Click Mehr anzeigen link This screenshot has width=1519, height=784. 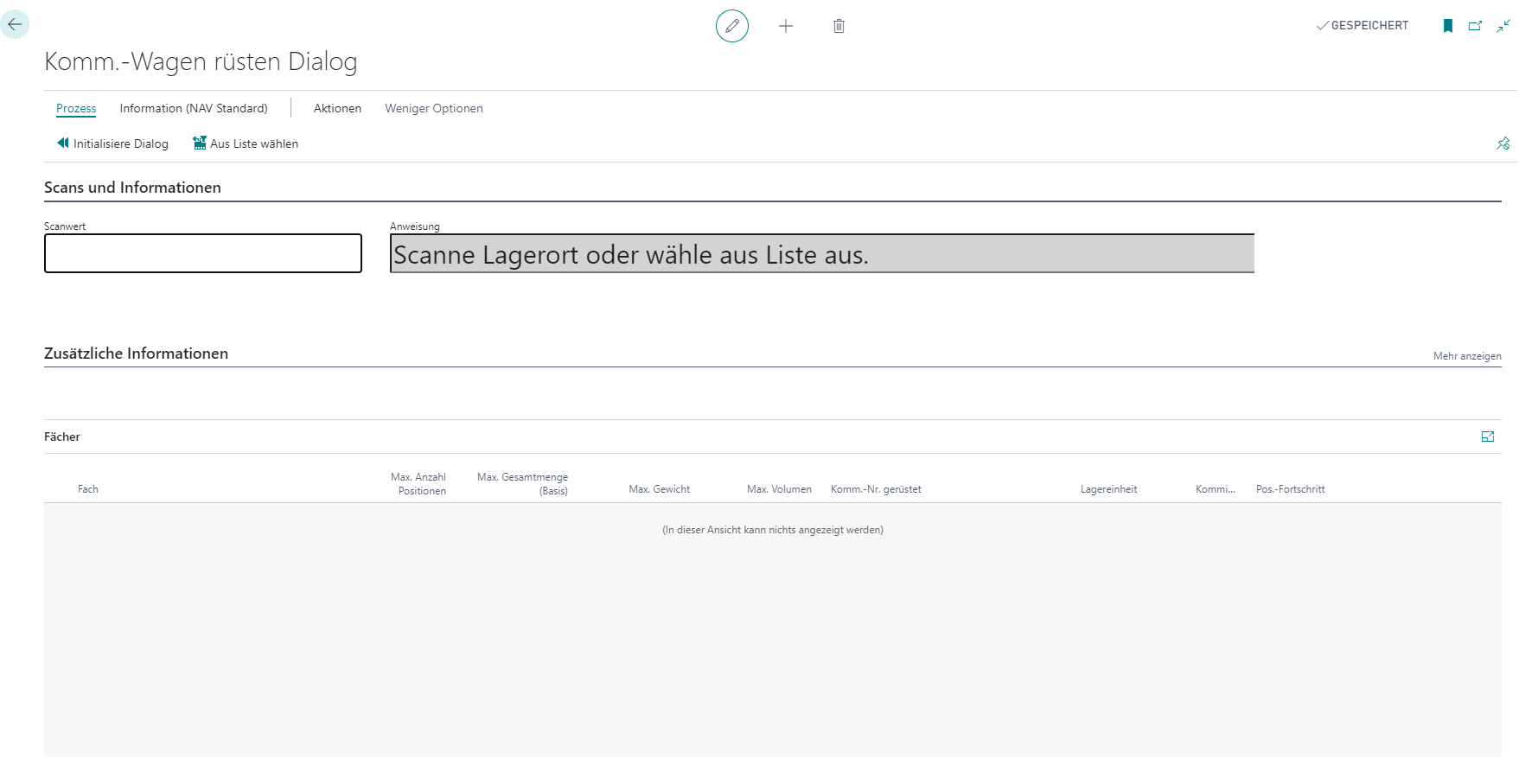(x=1466, y=356)
